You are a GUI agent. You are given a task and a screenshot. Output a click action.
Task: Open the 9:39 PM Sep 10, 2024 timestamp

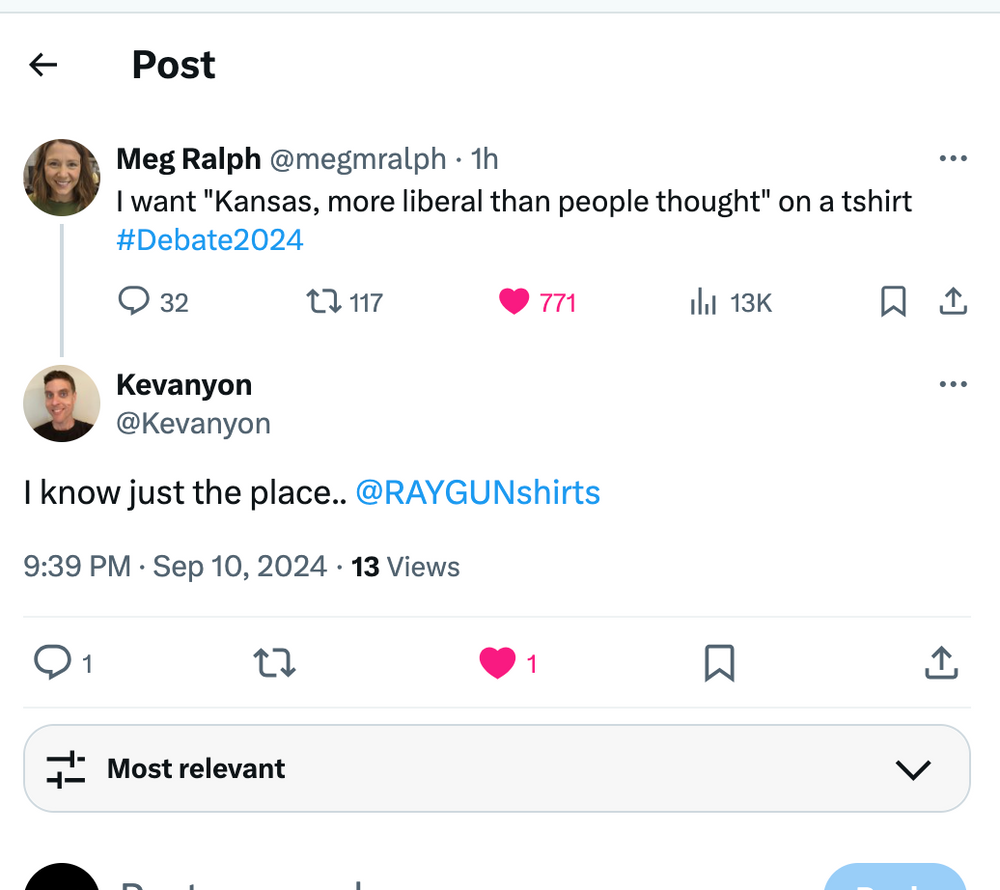tap(175, 567)
